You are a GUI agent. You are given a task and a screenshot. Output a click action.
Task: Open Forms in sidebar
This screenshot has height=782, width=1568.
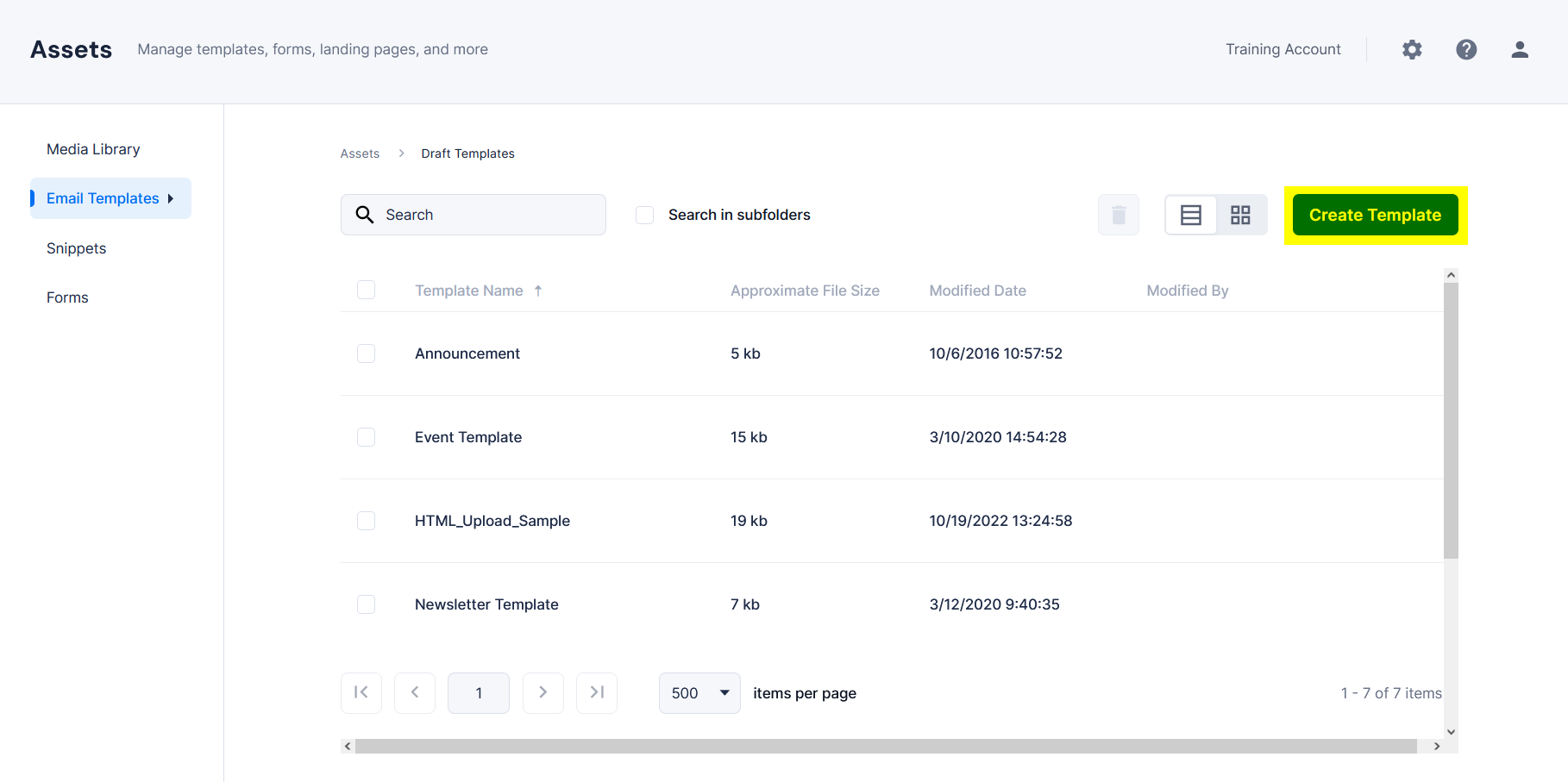coord(67,297)
